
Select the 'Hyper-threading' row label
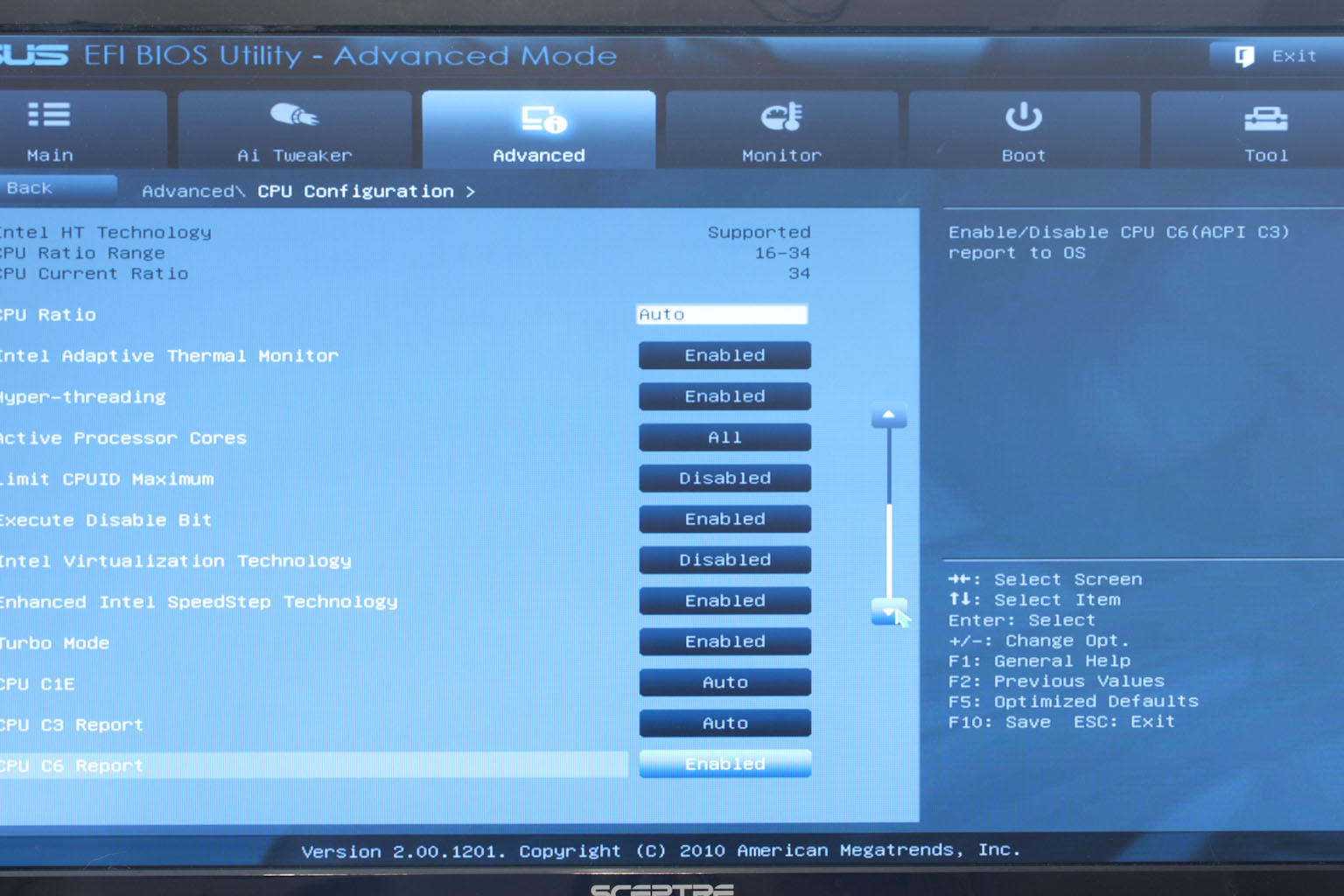point(83,397)
